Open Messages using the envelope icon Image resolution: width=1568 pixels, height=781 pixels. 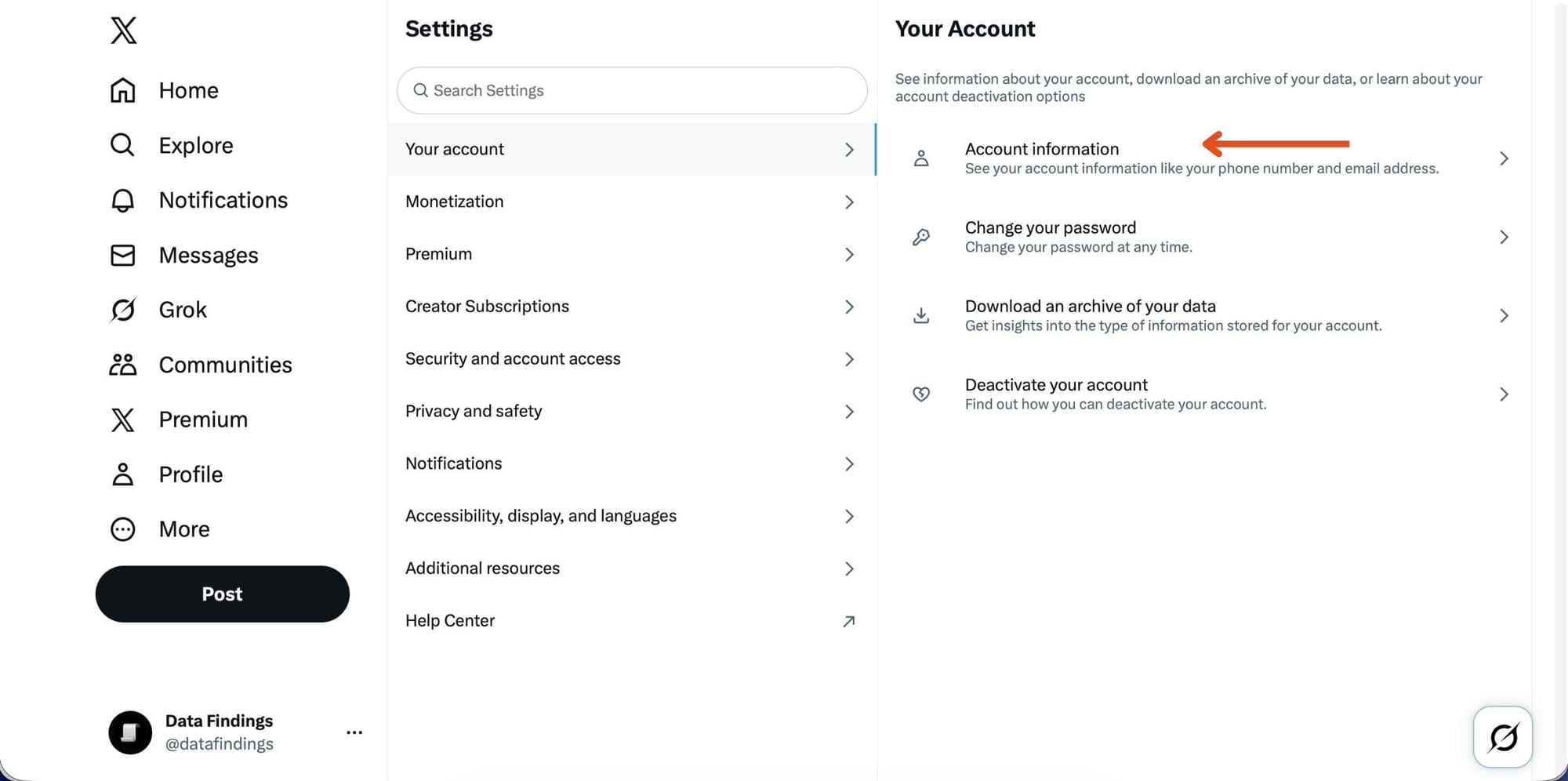pos(122,255)
